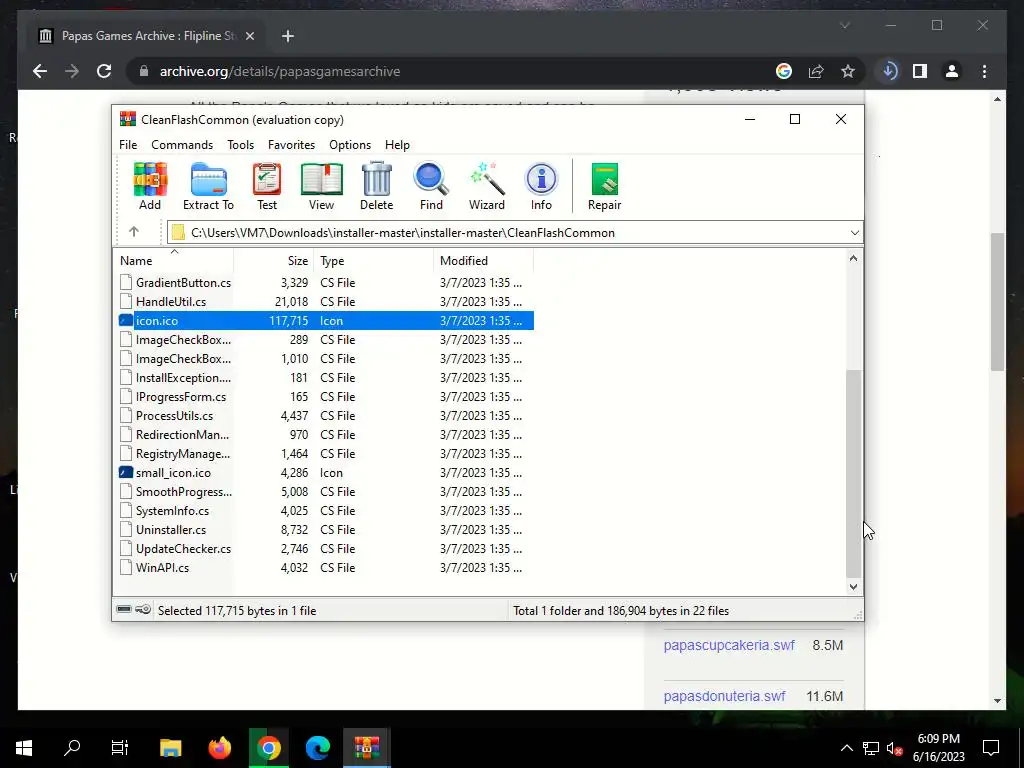The height and width of the screenshot is (768, 1024).
Task: Click the WinRAR file list scroll down arrow
Action: [x=853, y=586]
